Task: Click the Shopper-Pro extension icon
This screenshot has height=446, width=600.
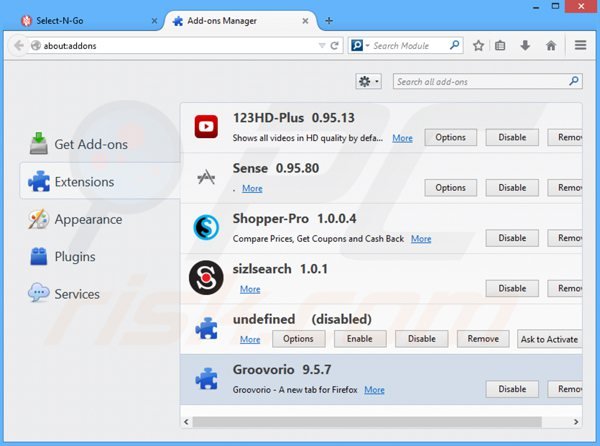Action: [x=206, y=227]
